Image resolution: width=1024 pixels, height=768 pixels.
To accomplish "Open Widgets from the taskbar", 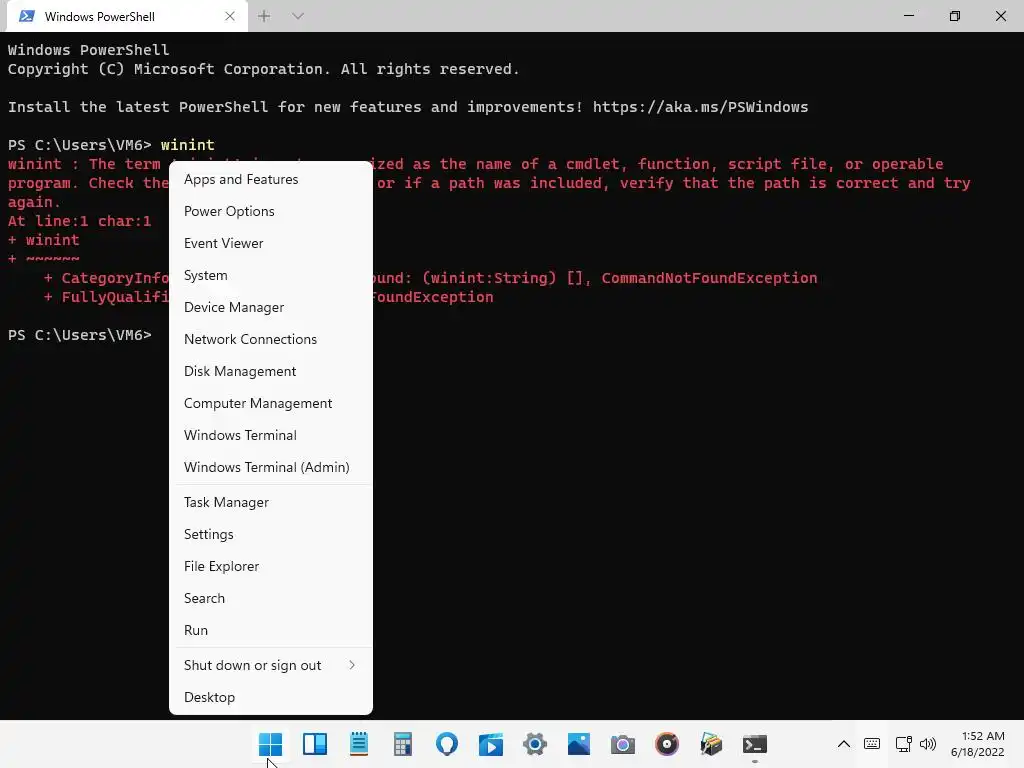I will point(315,744).
